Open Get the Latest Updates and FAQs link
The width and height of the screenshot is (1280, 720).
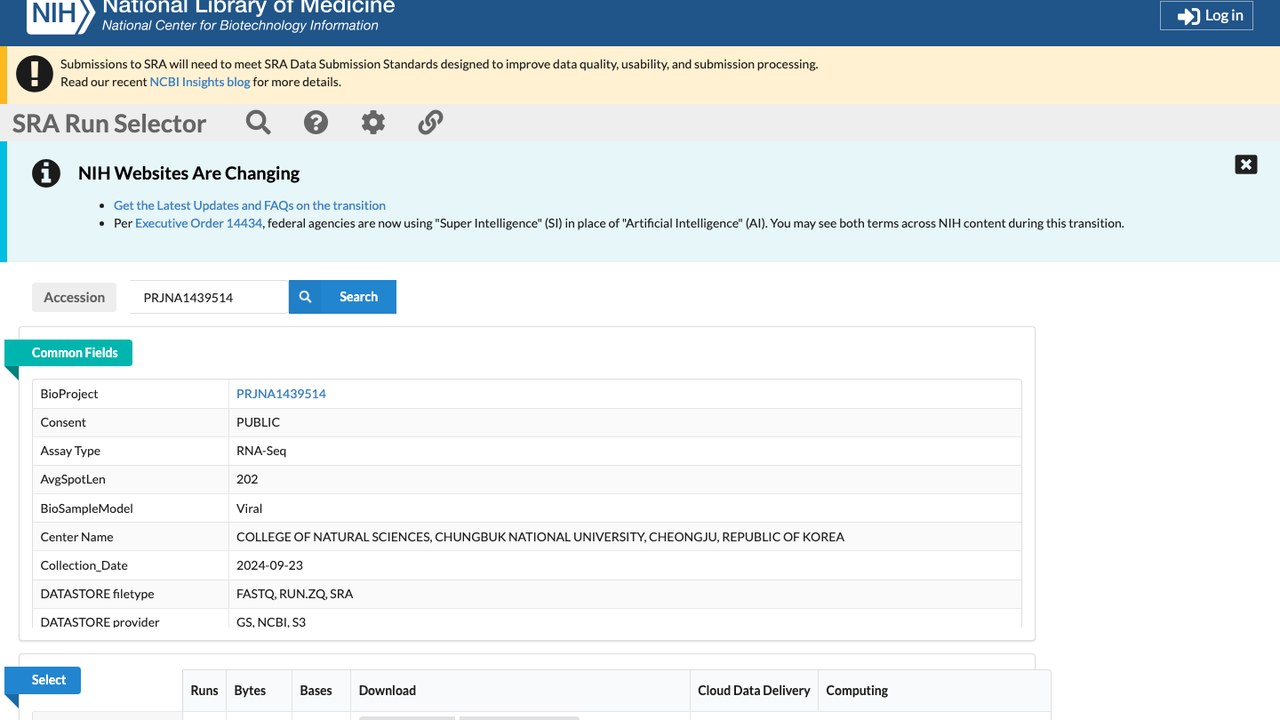(250, 205)
